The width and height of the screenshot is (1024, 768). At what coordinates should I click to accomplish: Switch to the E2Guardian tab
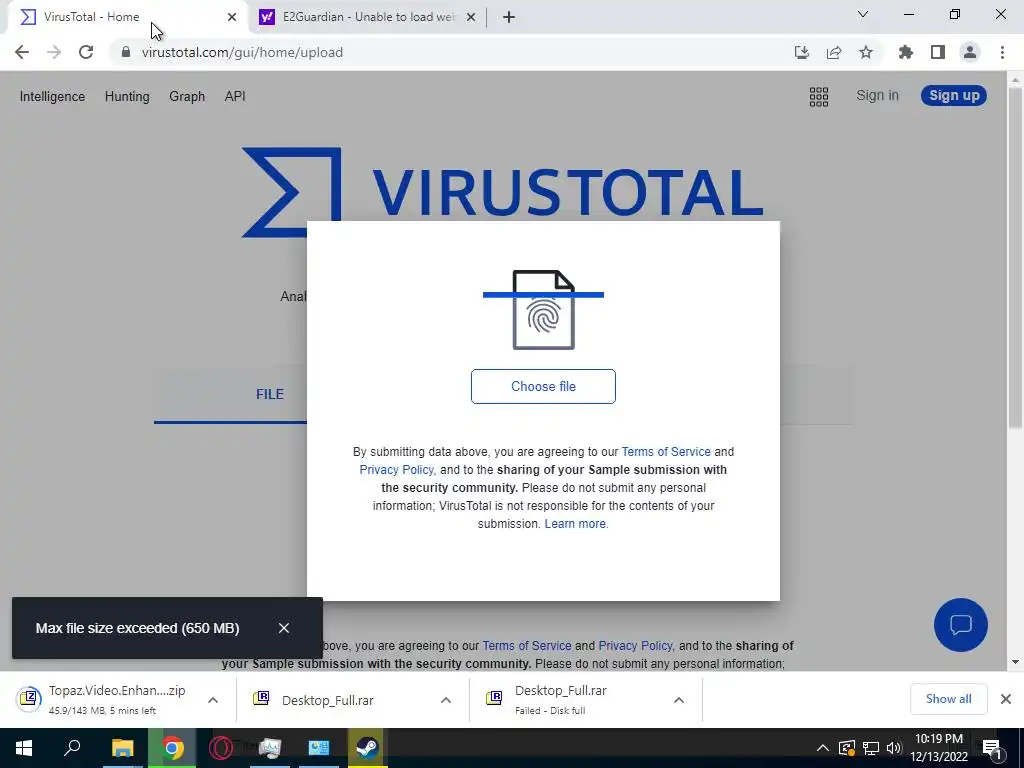pyautogui.click(x=368, y=17)
